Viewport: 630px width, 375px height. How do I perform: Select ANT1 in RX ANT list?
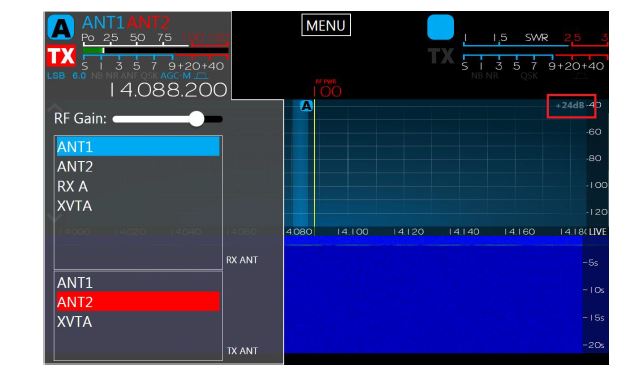[138, 147]
